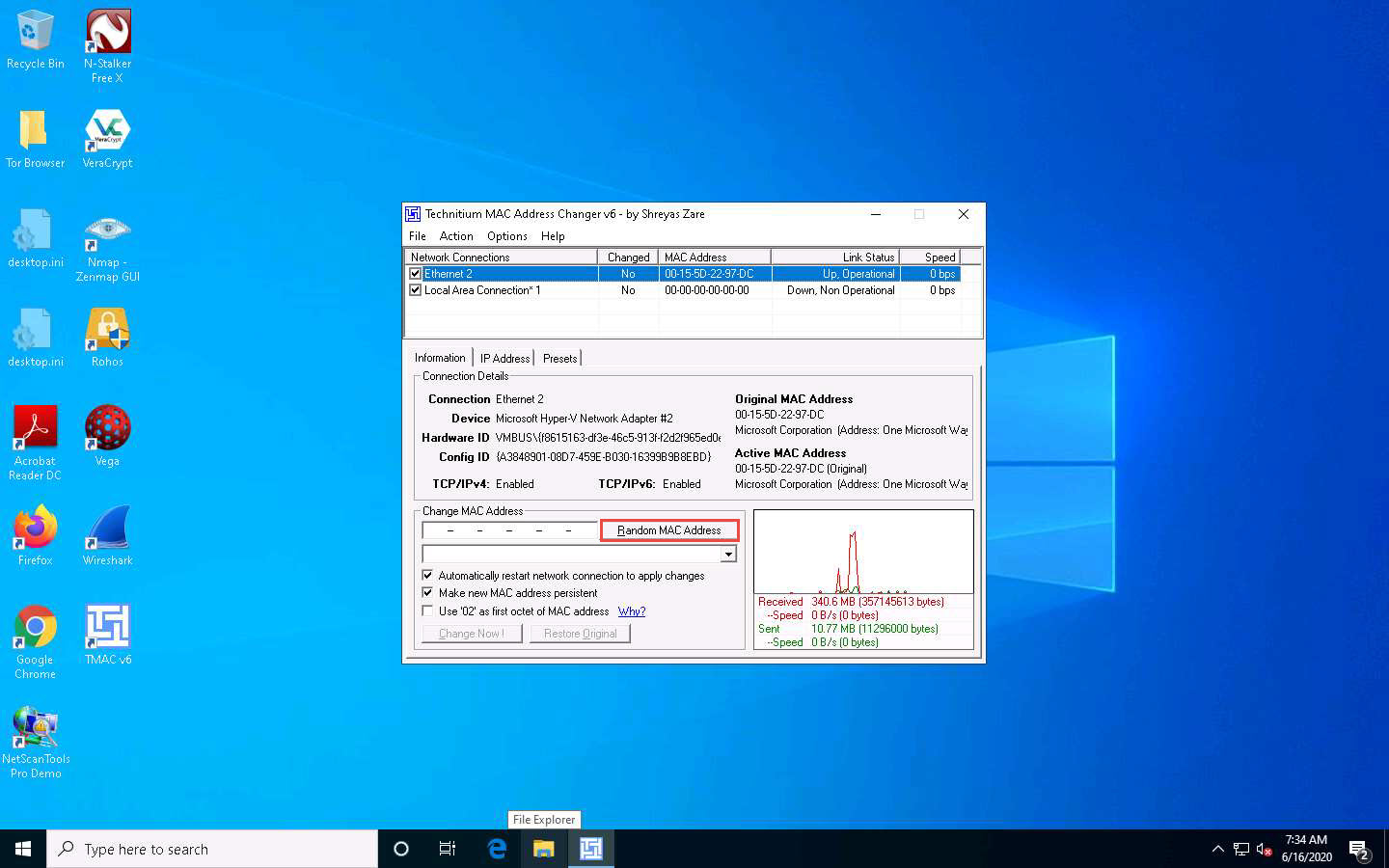Open the Google Chrome desktop shortcut
This screenshot has width=1389, height=868.
coord(35,641)
